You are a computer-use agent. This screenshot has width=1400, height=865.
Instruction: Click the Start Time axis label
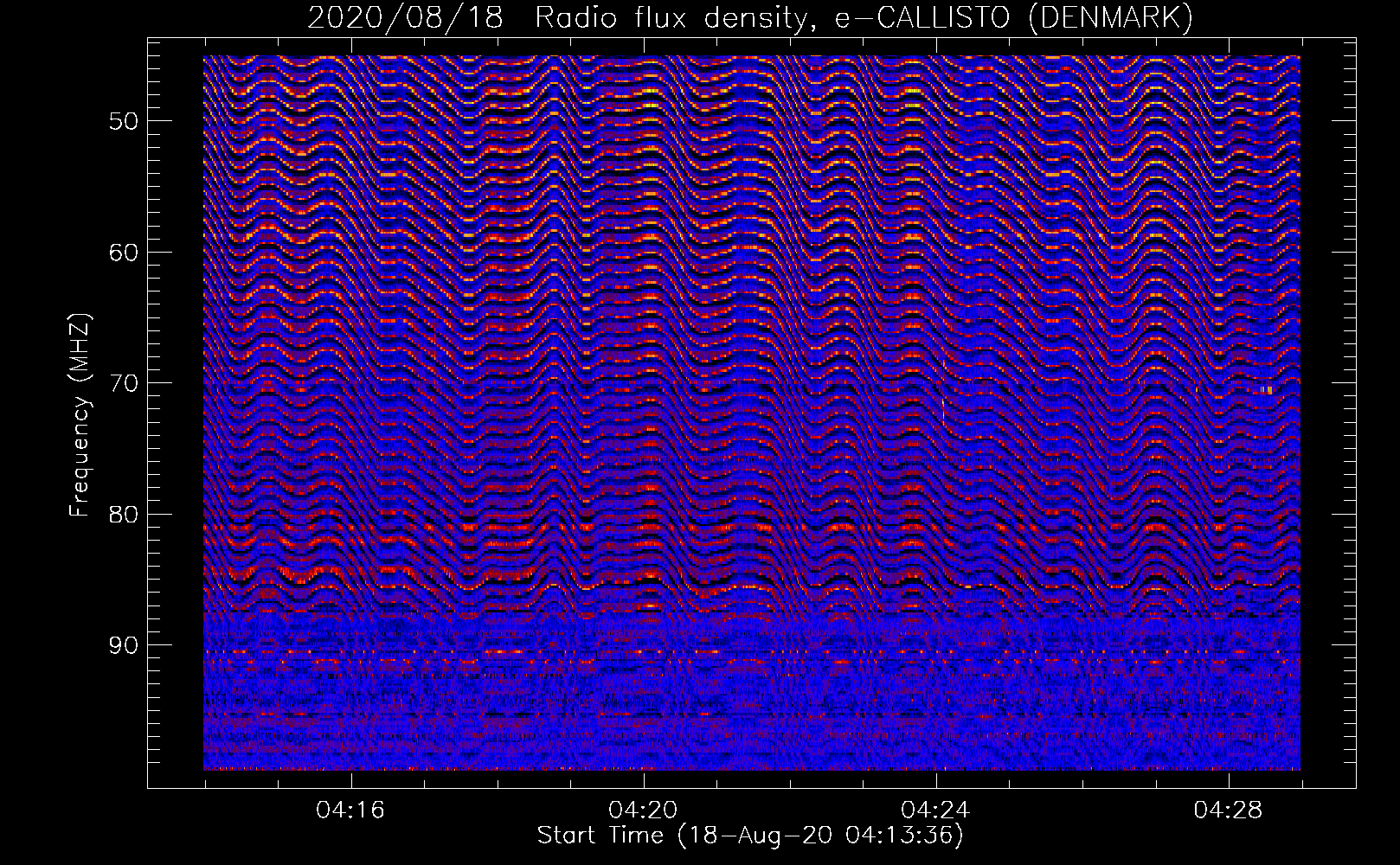pyautogui.click(x=750, y=836)
